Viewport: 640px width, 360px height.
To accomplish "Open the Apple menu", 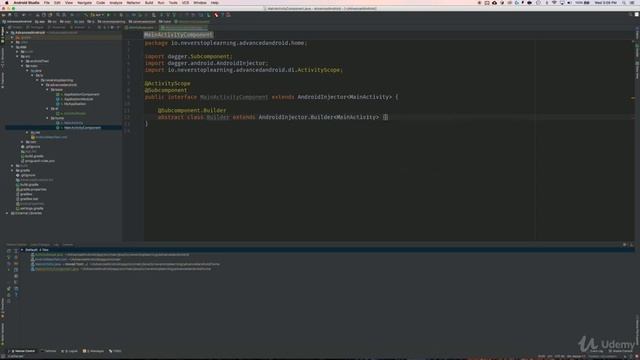I will [7, 2].
